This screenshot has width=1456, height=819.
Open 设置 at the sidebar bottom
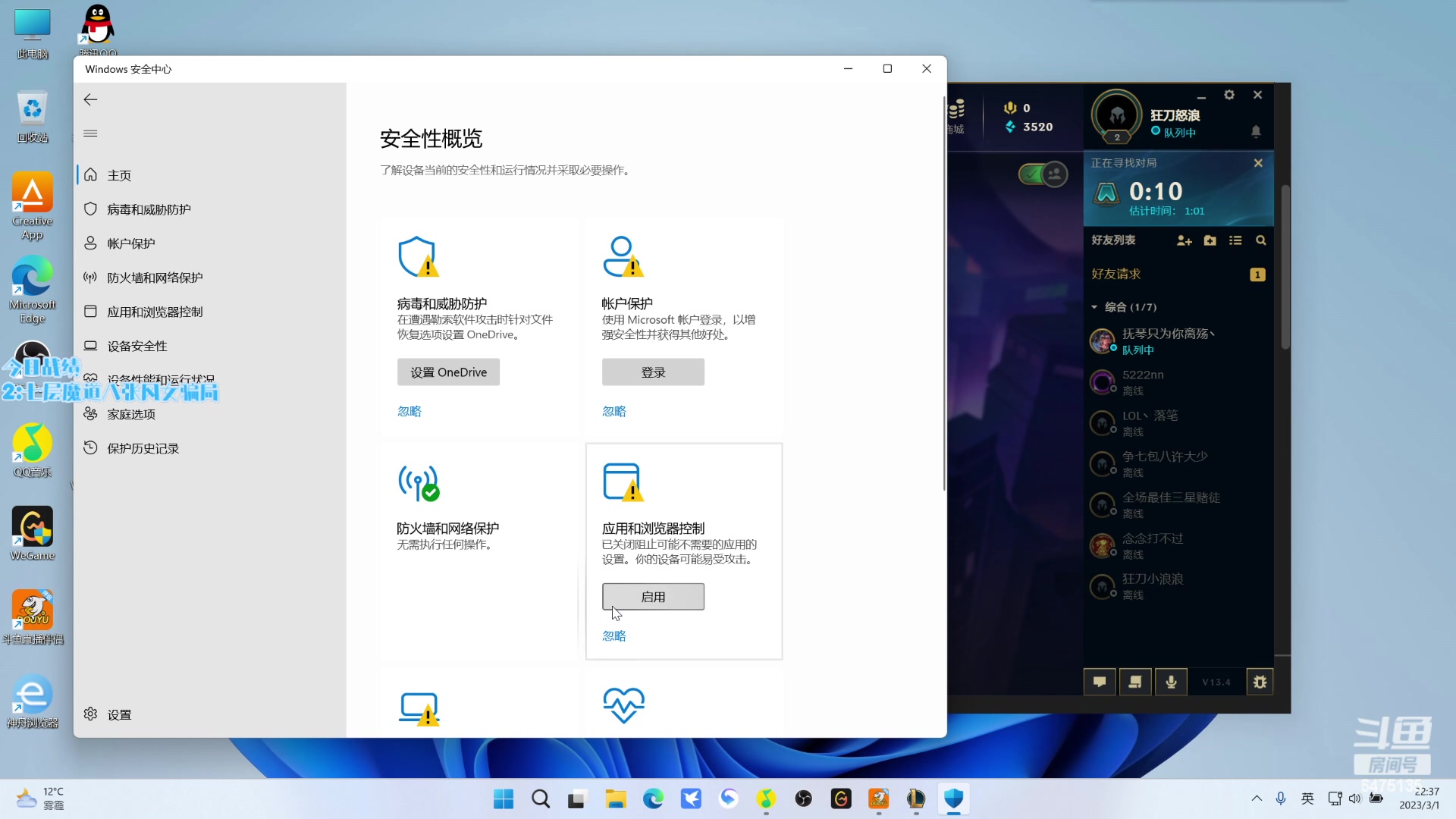point(210,714)
